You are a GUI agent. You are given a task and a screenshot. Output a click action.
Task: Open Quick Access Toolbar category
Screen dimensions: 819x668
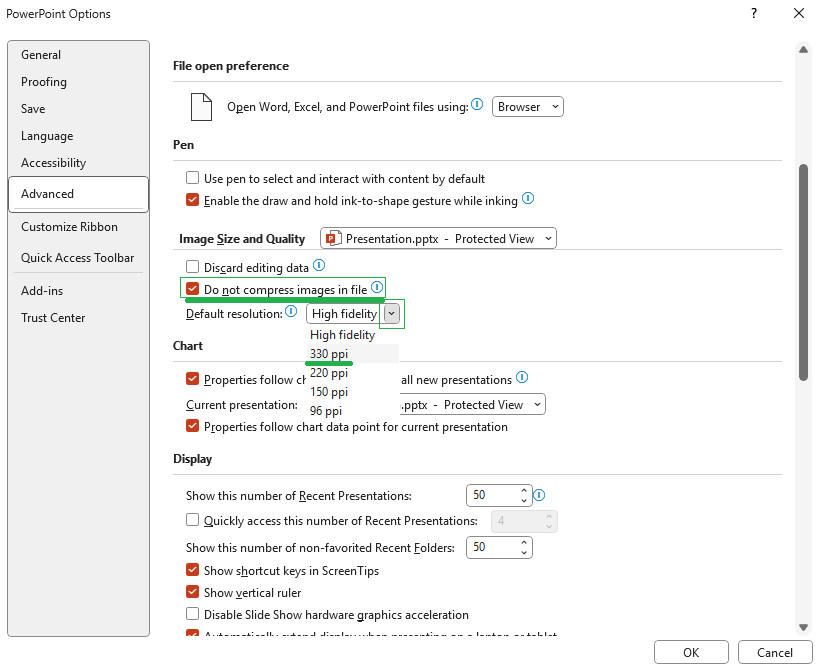77,257
